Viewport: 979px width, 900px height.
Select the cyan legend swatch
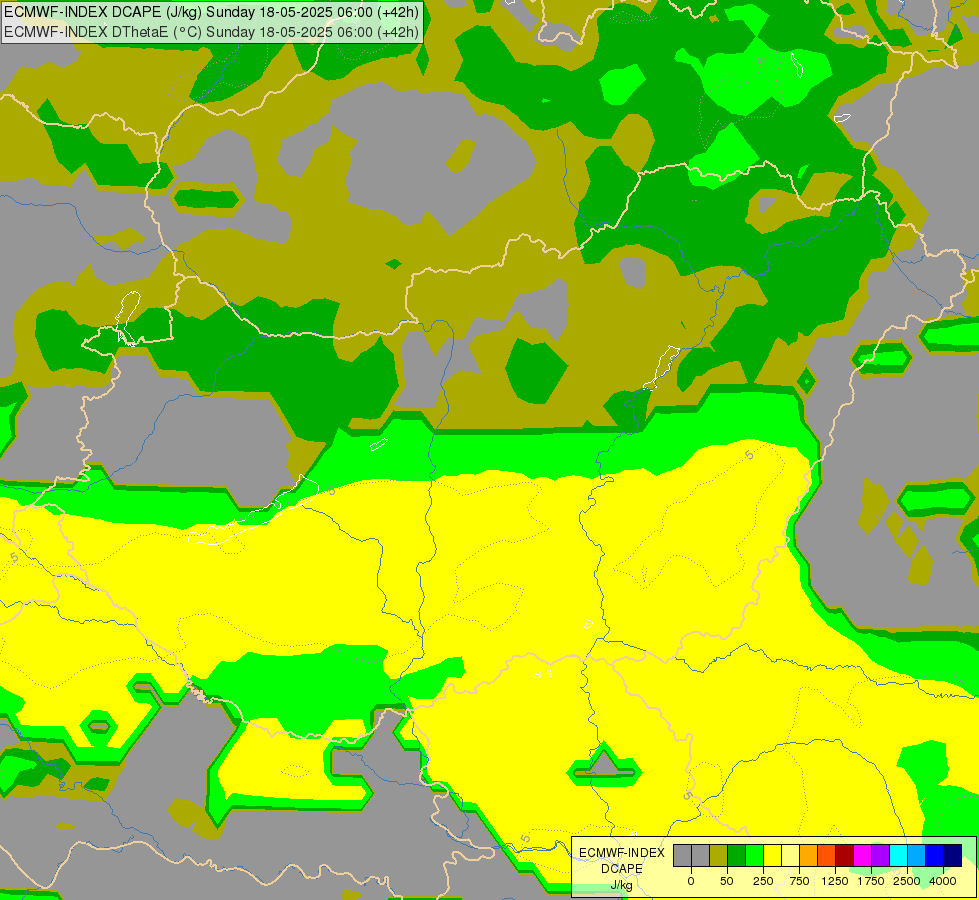pyautogui.click(x=898, y=856)
